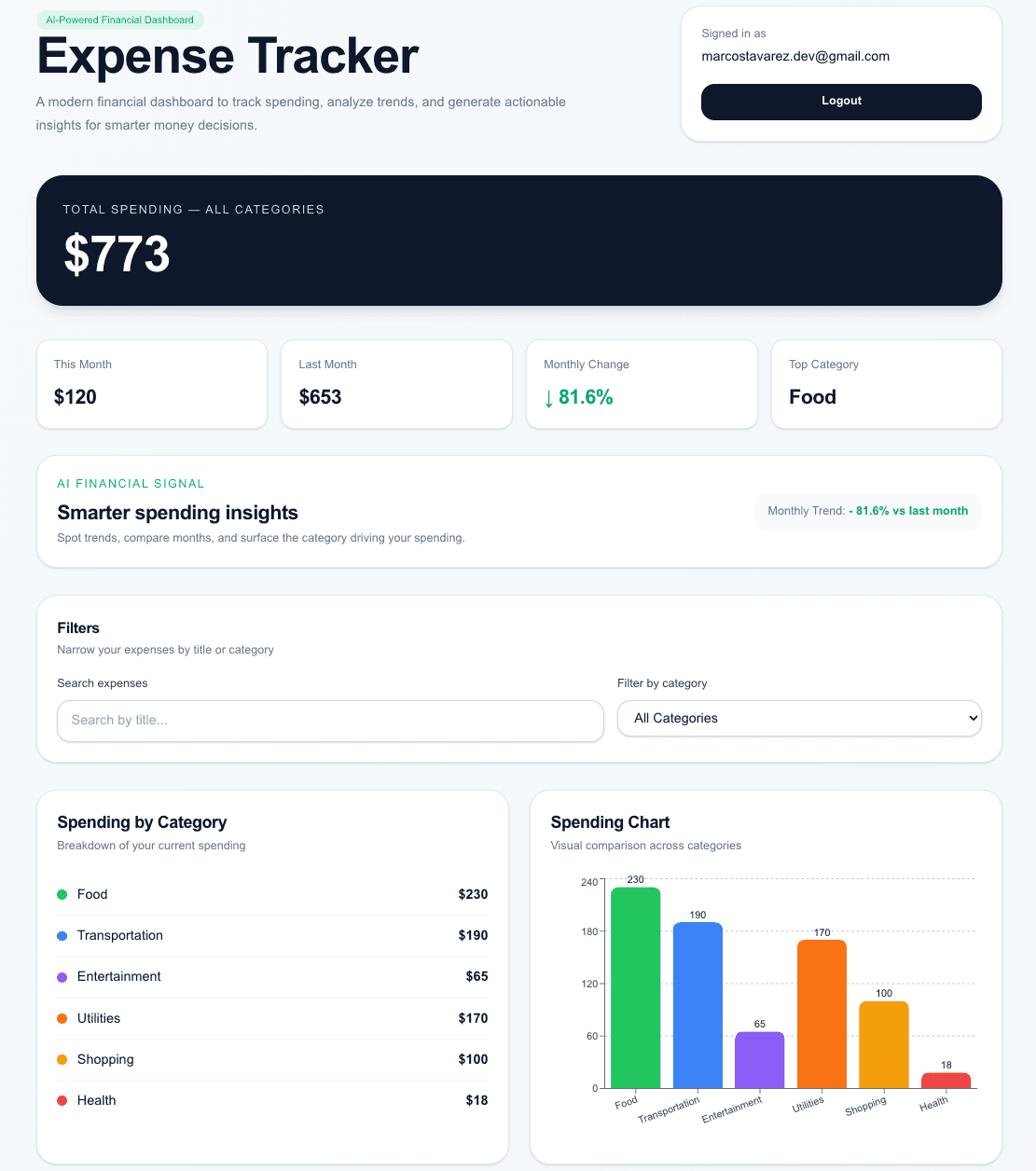Click the purple Entertainment category dot
The image size is (1036, 1171).
pos(62,976)
